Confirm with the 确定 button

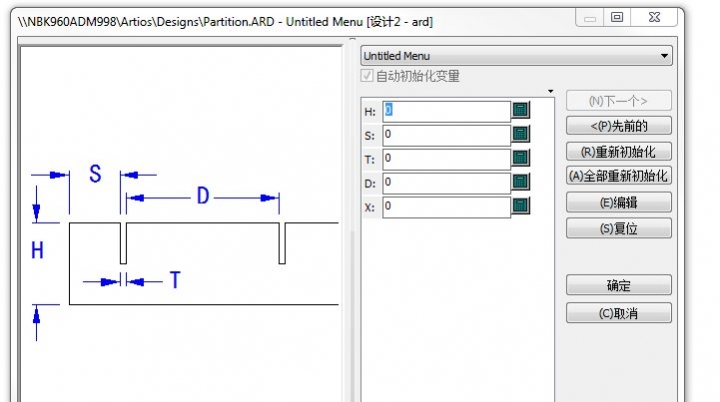coord(618,286)
